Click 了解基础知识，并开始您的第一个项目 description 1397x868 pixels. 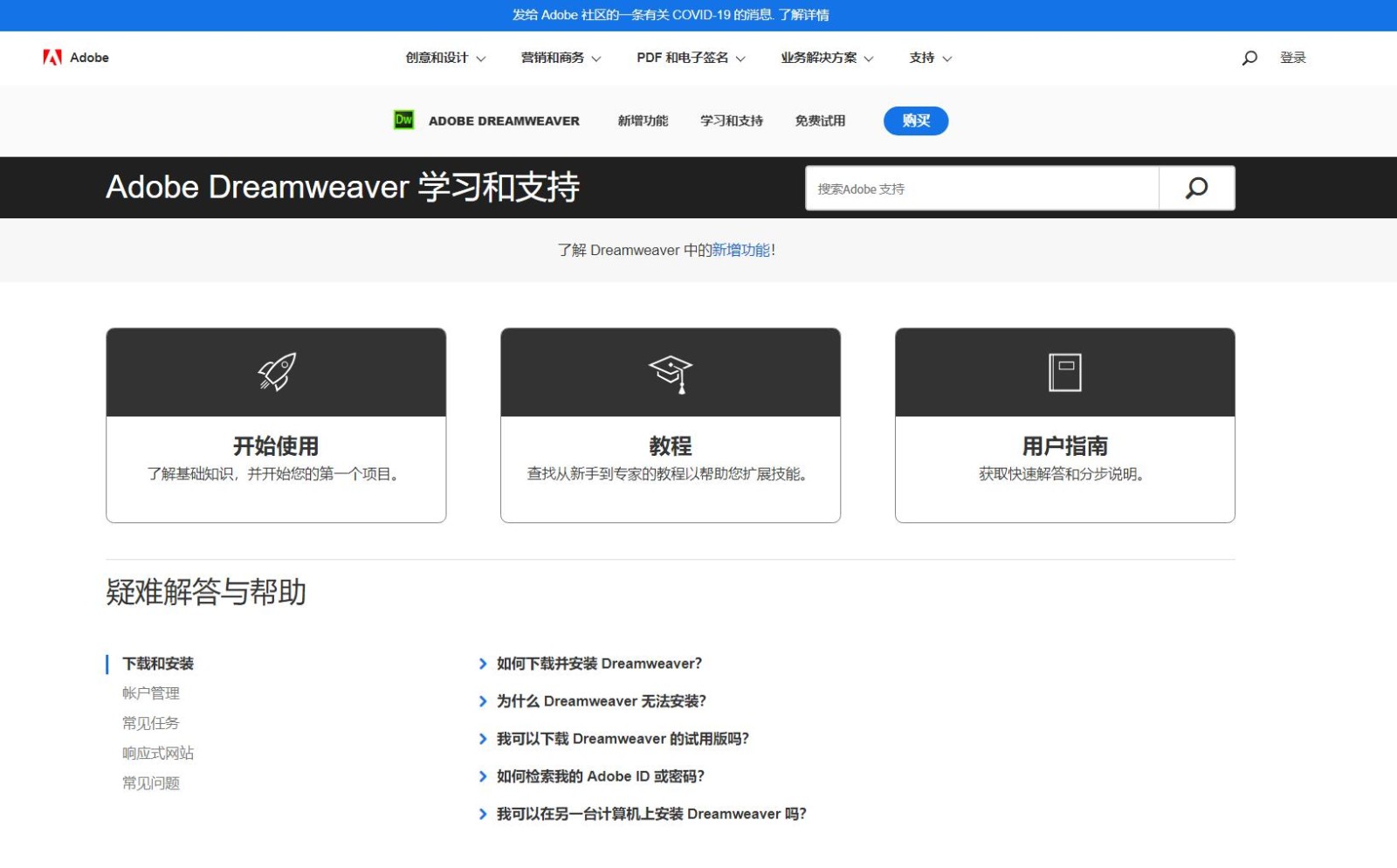coord(275,474)
